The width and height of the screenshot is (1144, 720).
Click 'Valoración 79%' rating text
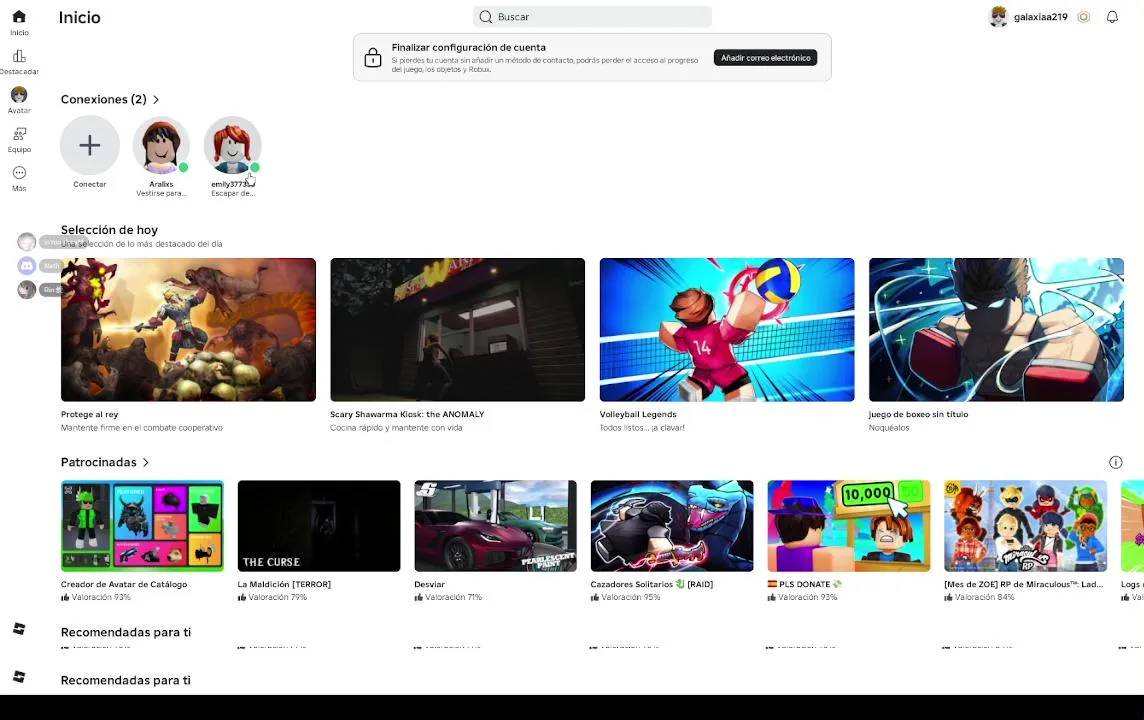pyautogui.click(x=277, y=597)
